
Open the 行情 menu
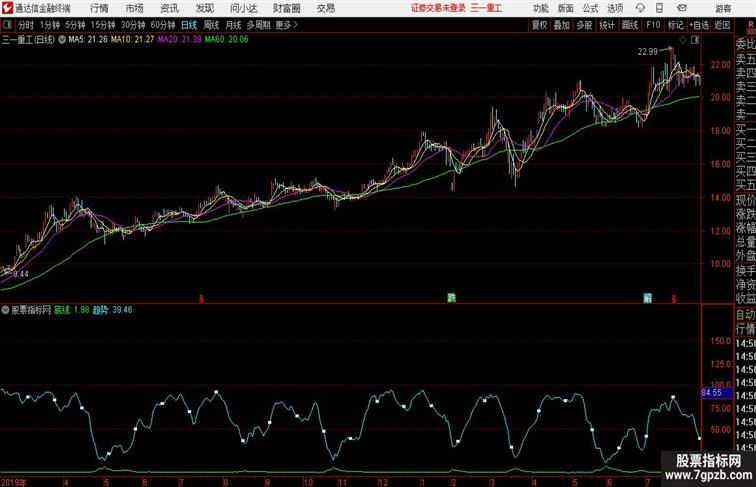pos(99,8)
